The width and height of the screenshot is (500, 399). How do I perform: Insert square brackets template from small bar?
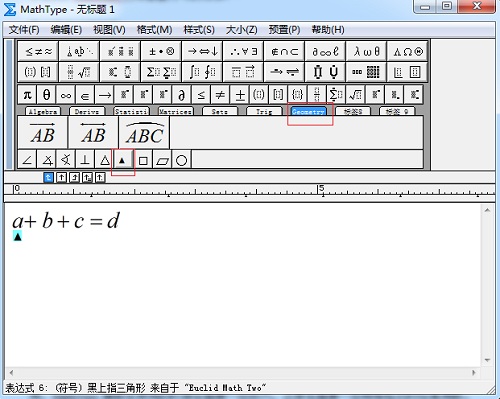click(278, 95)
